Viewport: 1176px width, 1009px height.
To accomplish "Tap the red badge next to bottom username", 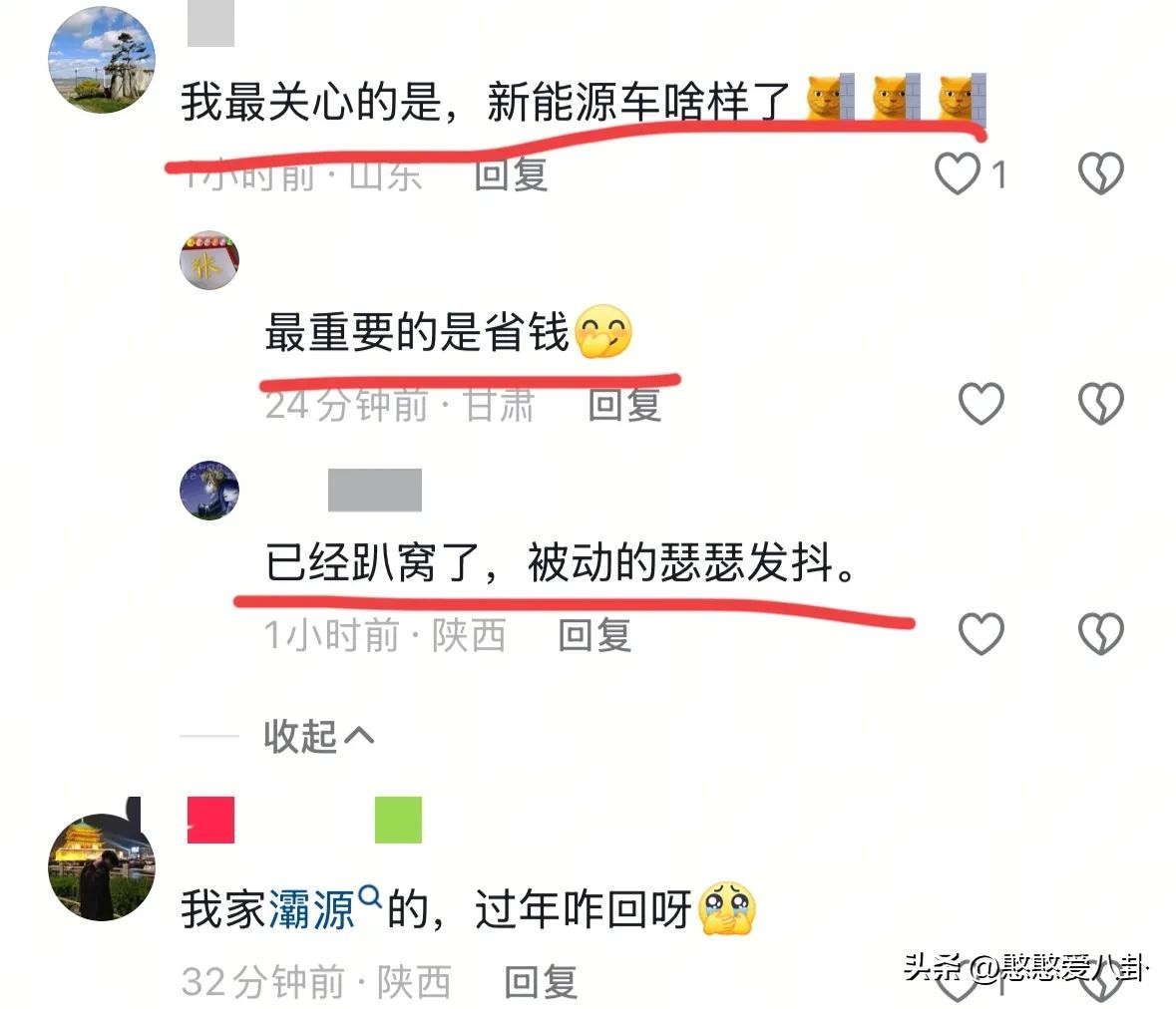I will pos(210,820).
